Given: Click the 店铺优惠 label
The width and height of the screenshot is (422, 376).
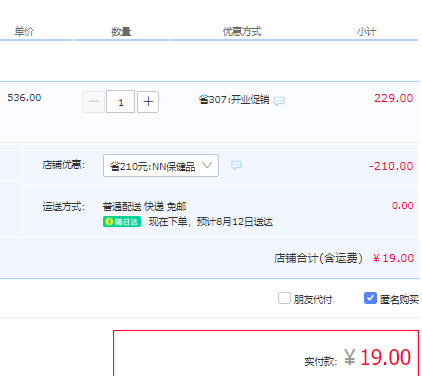Looking at the screenshot, I should (64, 165).
